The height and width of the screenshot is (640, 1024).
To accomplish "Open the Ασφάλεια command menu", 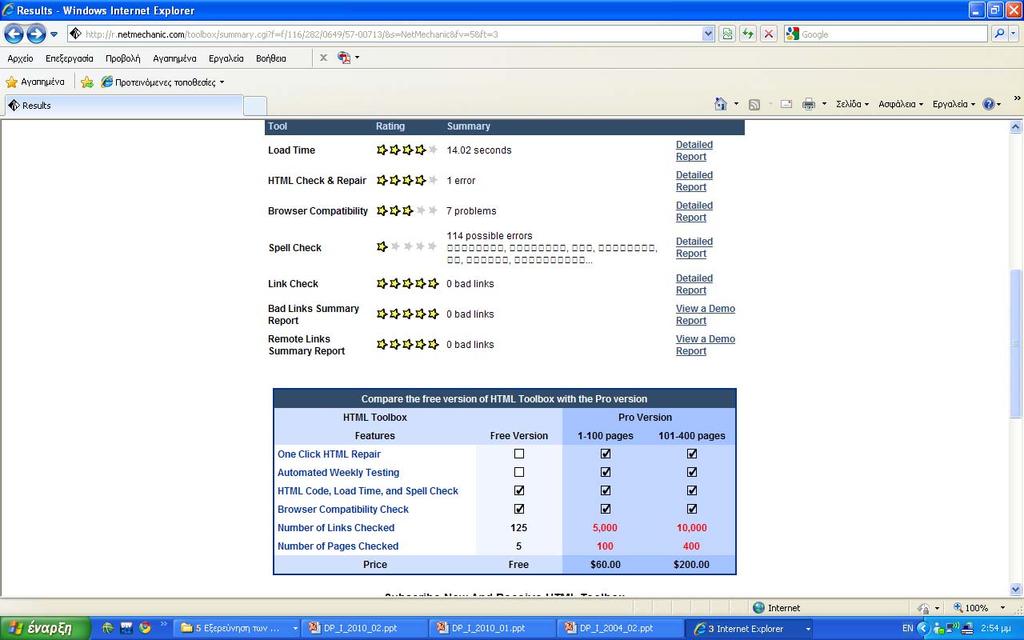I will point(900,104).
